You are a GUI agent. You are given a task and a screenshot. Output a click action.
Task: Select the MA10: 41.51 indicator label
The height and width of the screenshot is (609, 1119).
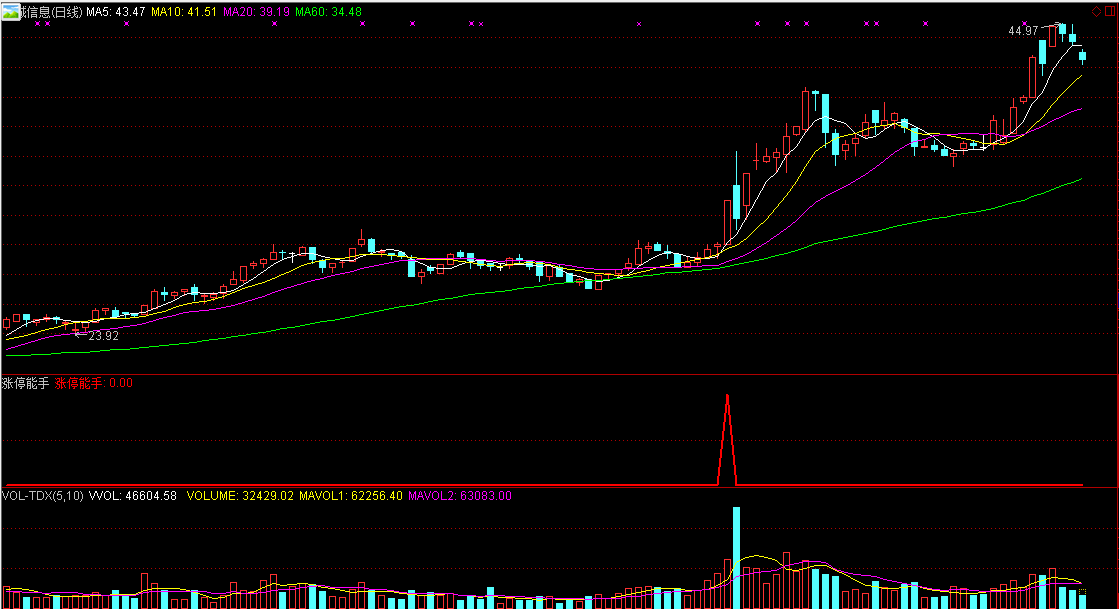pyautogui.click(x=183, y=12)
